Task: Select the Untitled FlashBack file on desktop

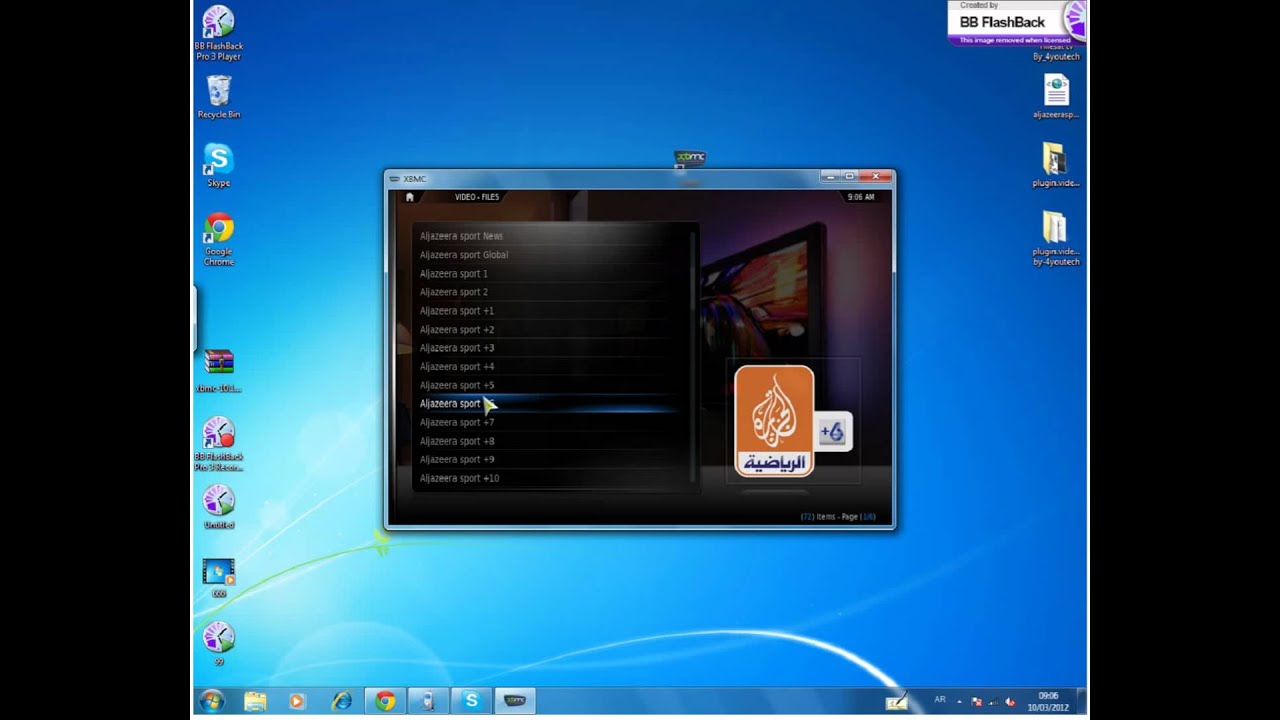Action: click(218, 507)
